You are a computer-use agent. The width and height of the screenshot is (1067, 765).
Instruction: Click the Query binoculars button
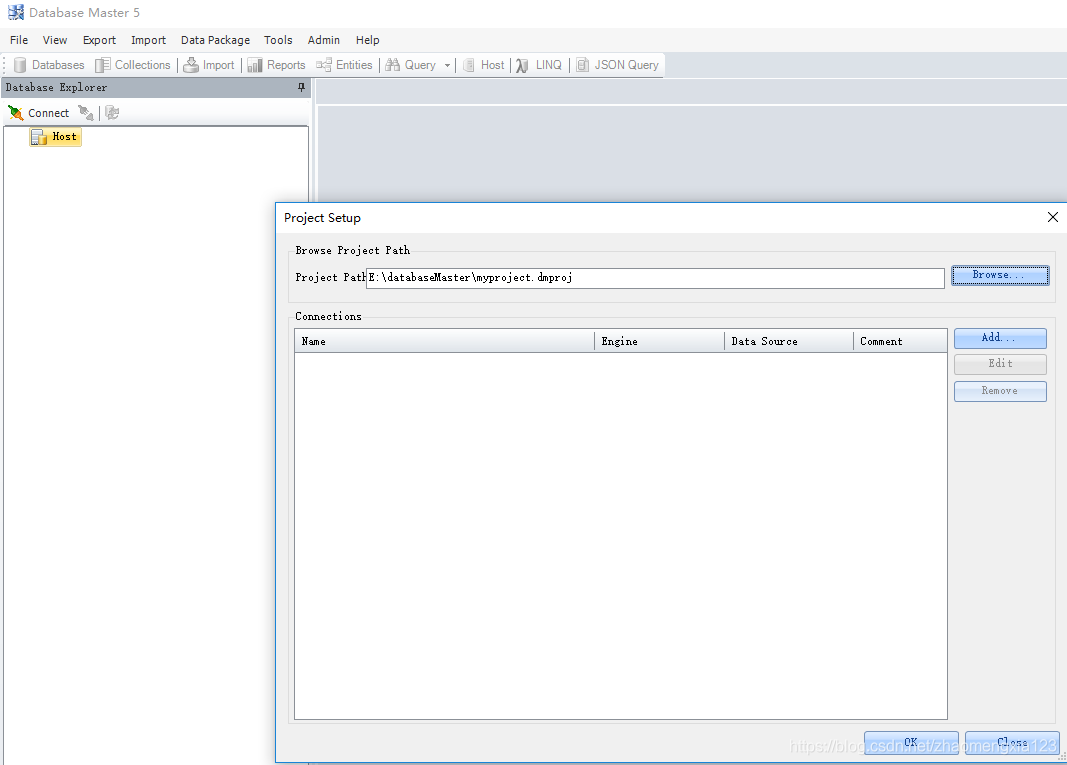point(411,65)
